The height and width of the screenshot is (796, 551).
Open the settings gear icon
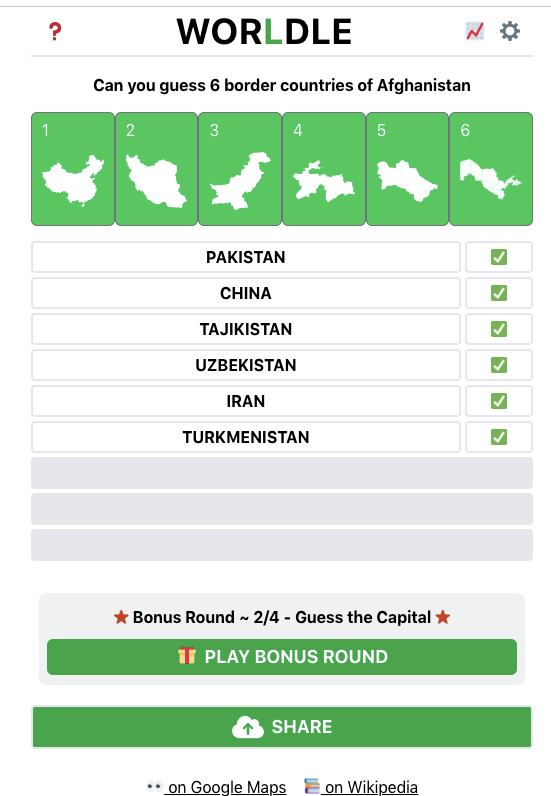pos(510,31)
